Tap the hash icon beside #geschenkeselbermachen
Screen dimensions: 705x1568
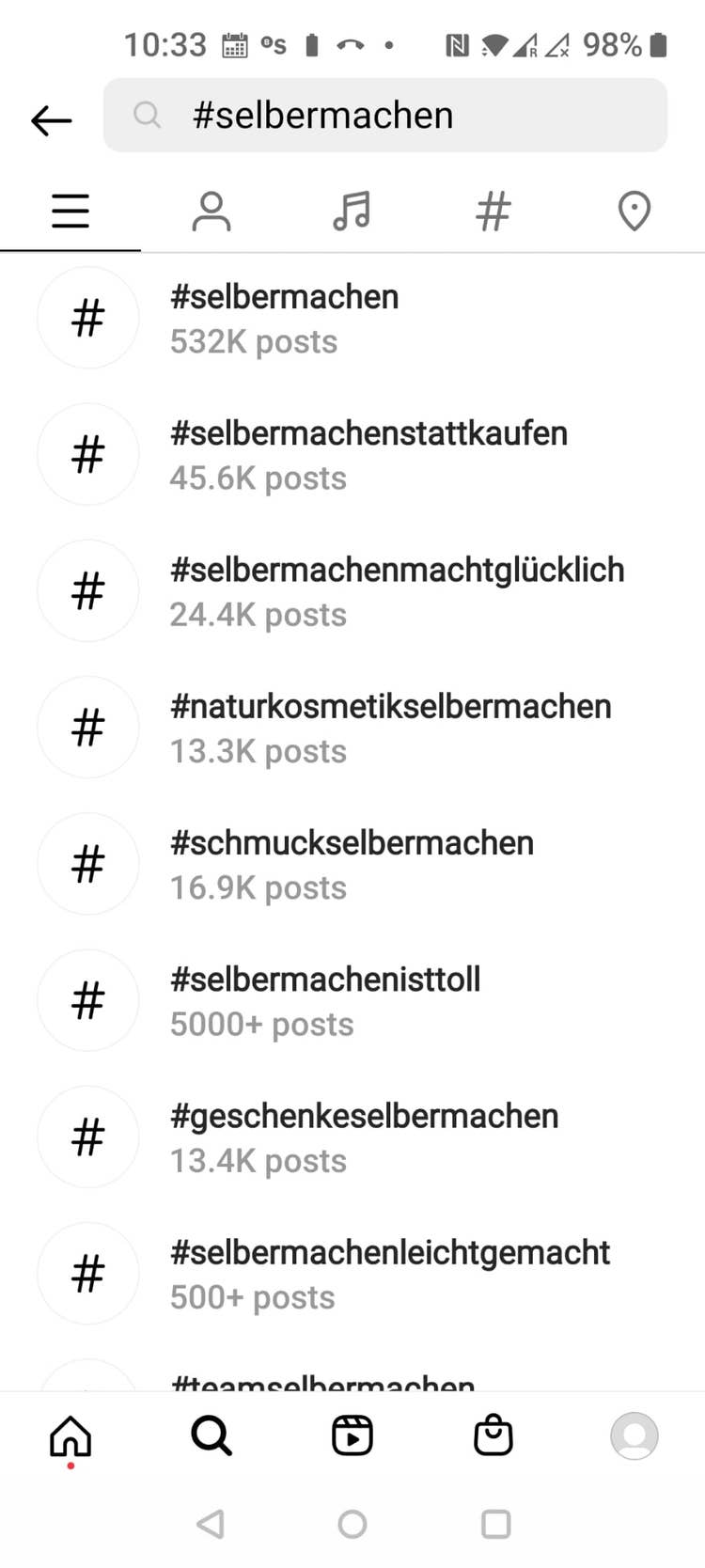(88, 1137)
